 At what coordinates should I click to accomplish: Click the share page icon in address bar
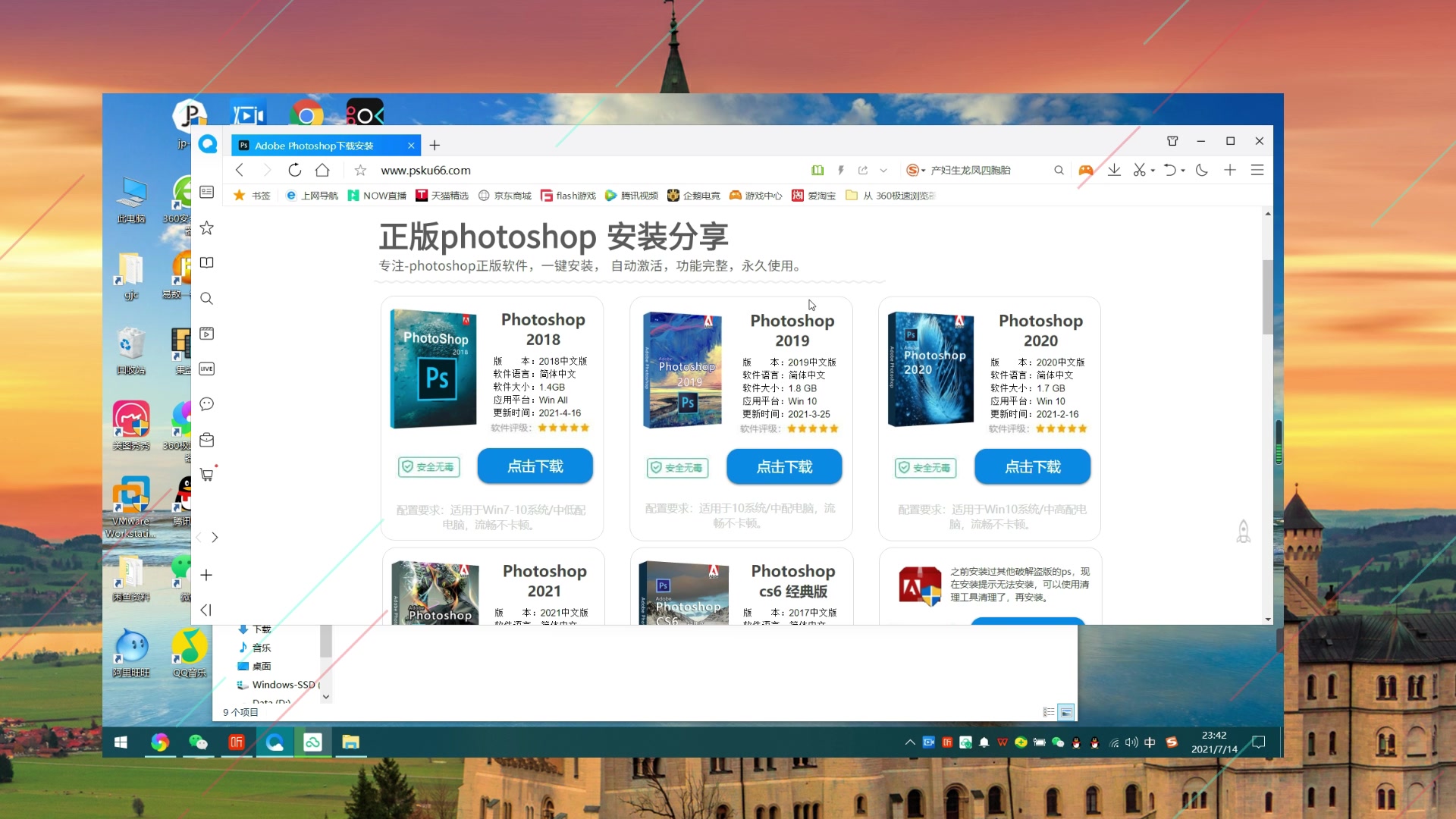click(x=863, y=170)
